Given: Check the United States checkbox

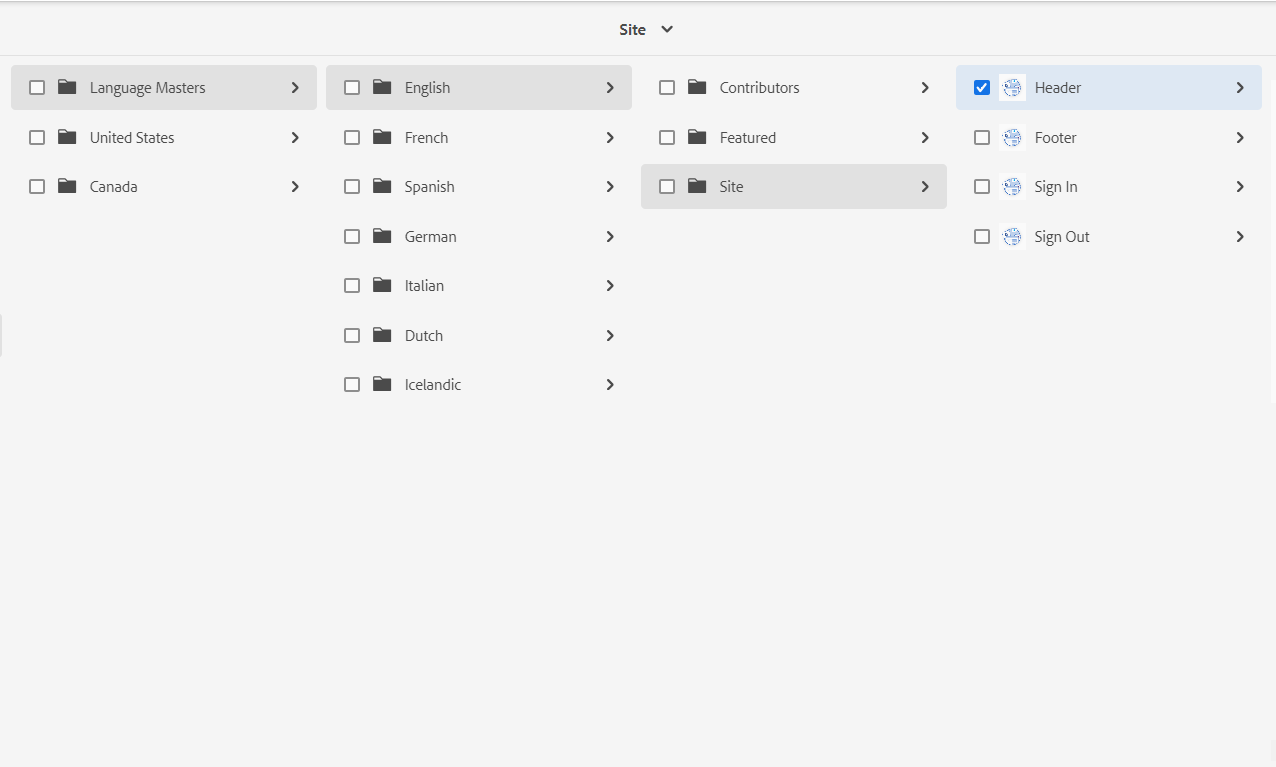Looking at the screenshot, I should point(37,138).
